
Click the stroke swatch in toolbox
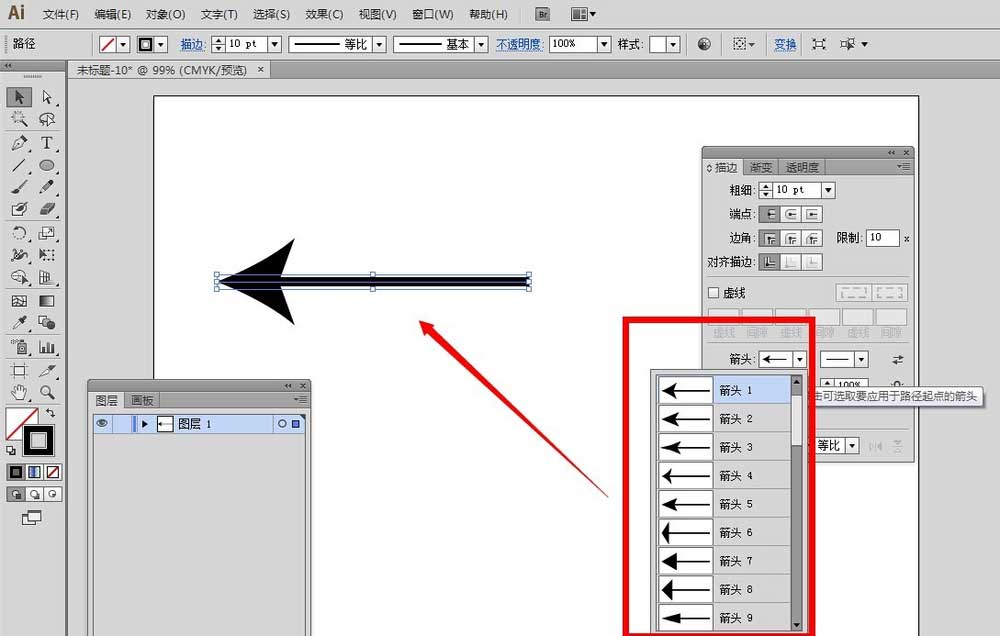(x=38, y=440)
